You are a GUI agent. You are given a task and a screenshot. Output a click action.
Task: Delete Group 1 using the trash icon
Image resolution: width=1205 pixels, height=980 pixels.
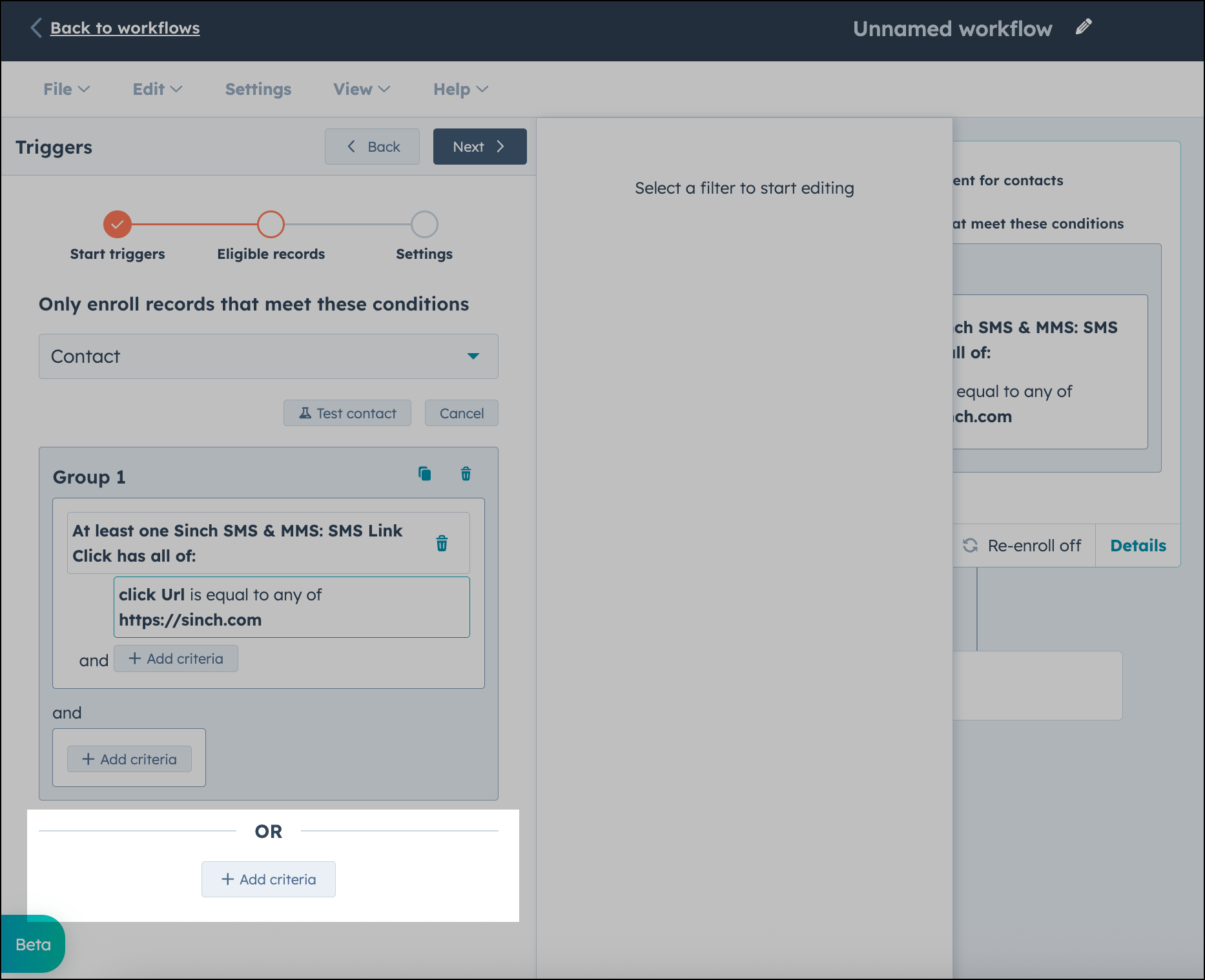(465, 474)
